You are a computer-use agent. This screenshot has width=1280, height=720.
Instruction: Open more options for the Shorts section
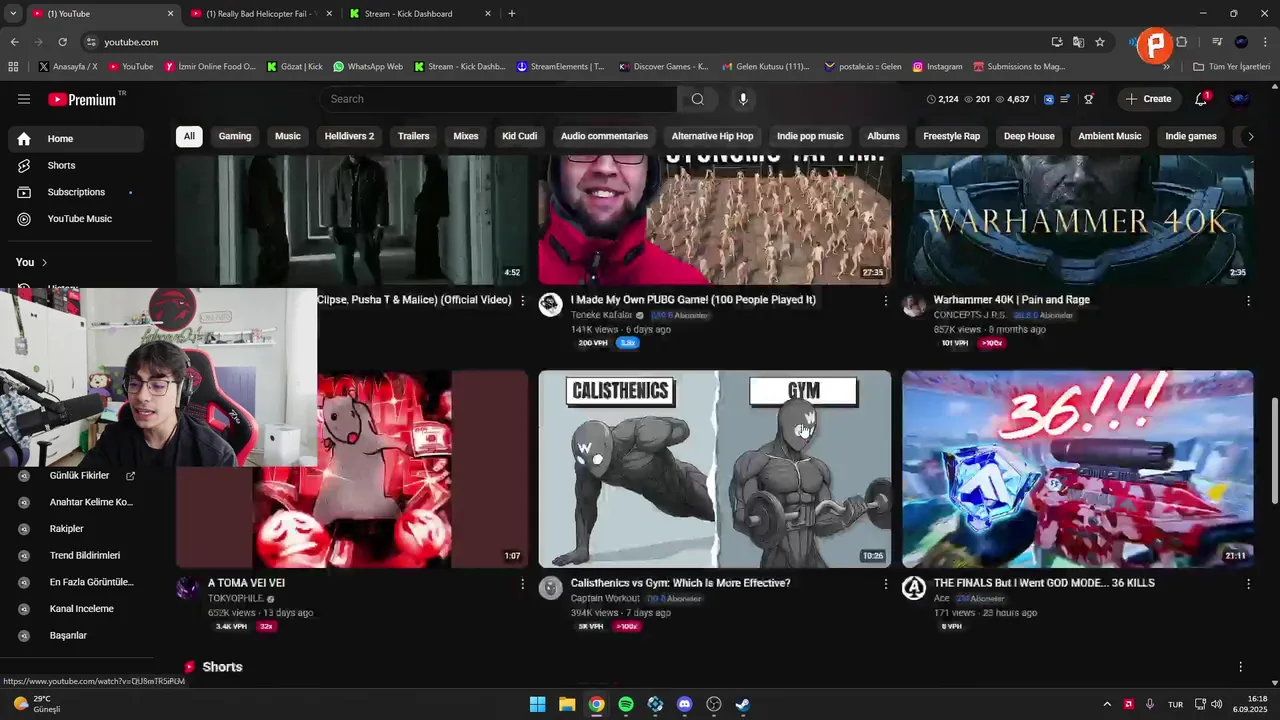[1240, 667]
